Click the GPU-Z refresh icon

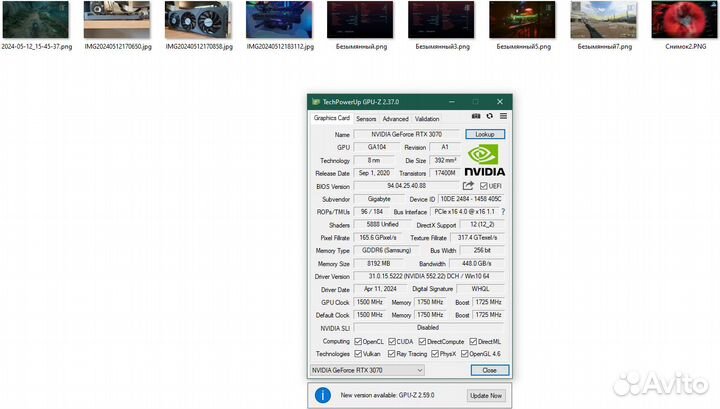pyautogui.click(x=489, y=116)
